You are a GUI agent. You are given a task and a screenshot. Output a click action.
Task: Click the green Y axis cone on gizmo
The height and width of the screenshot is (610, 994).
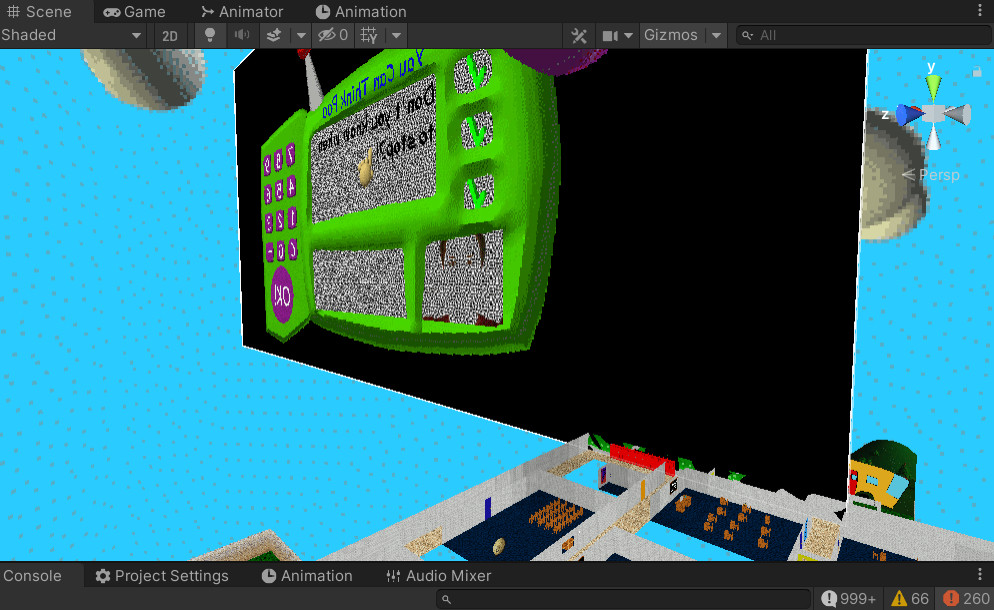coord(933,87)
